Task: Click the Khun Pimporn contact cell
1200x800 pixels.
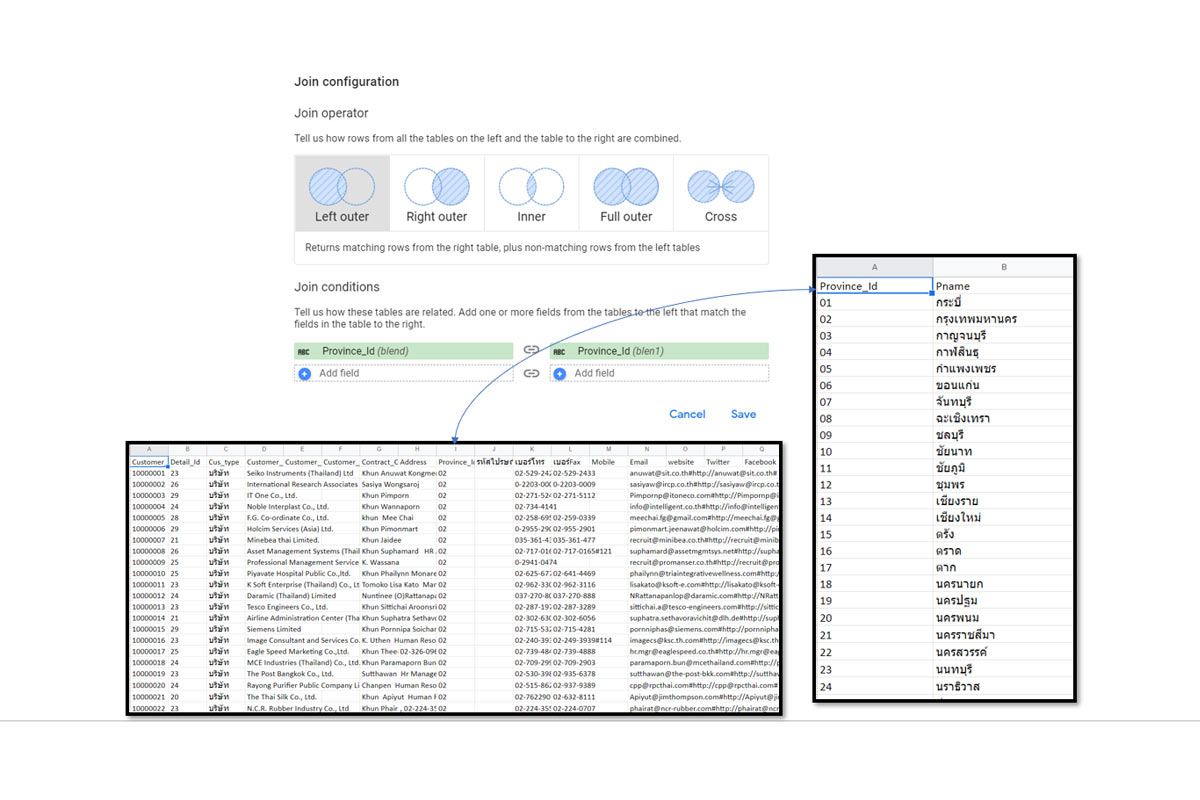Action: pos(386,495)
